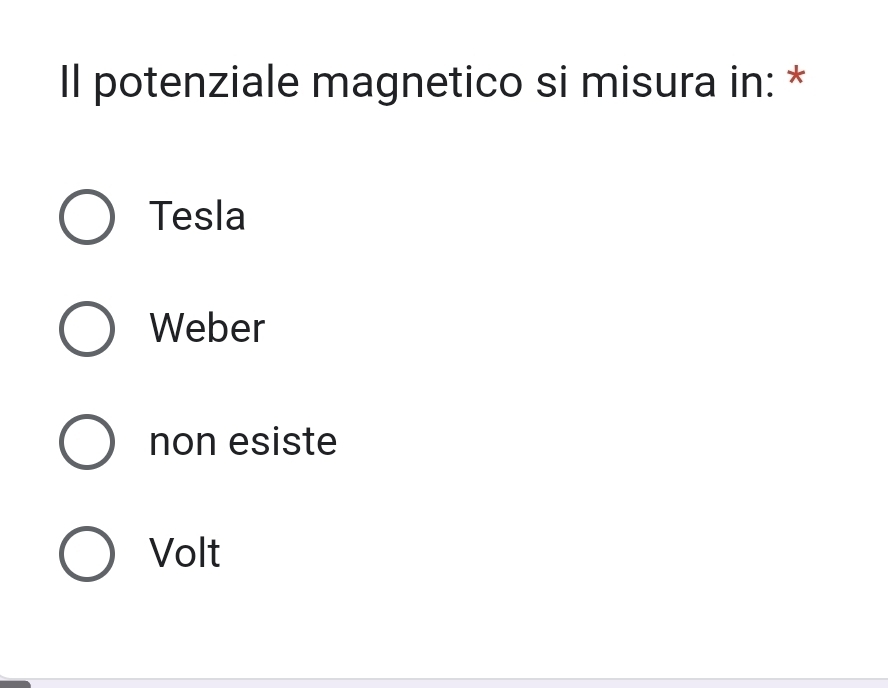Viewport: 888px width, 688px height.
Task: Answer the question with Volt
Action: point(87,553)
